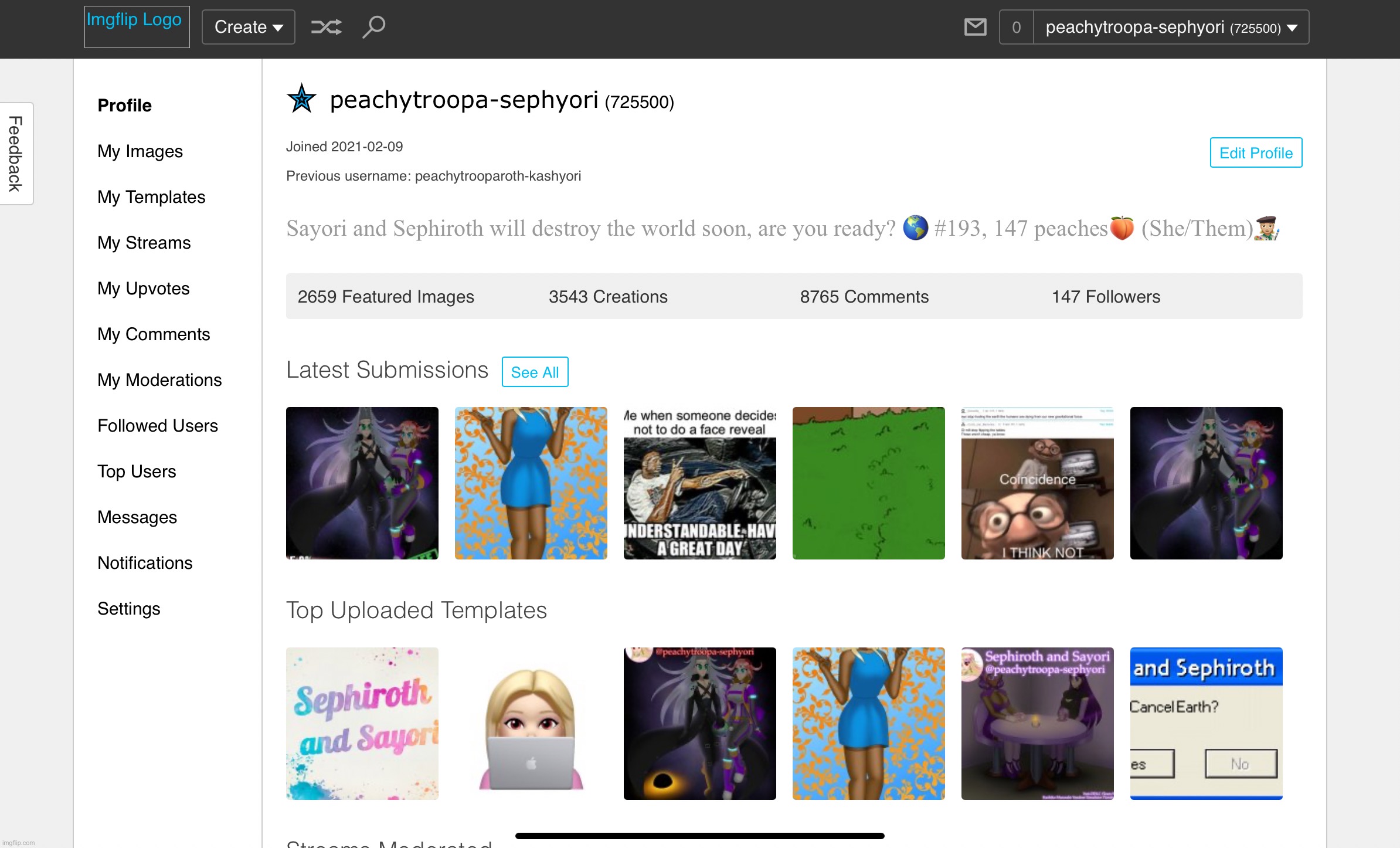
Task: Click the Joined 2021-02-09 text
Action: pyautogui.click(x=345, y=147)
